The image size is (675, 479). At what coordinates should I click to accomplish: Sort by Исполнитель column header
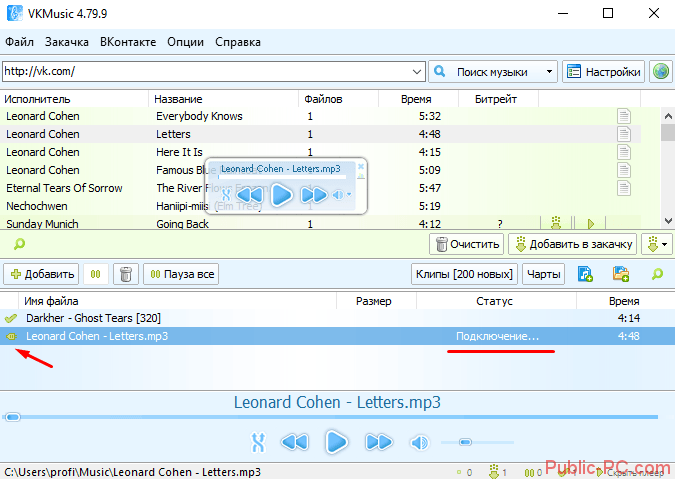point(74,99)
